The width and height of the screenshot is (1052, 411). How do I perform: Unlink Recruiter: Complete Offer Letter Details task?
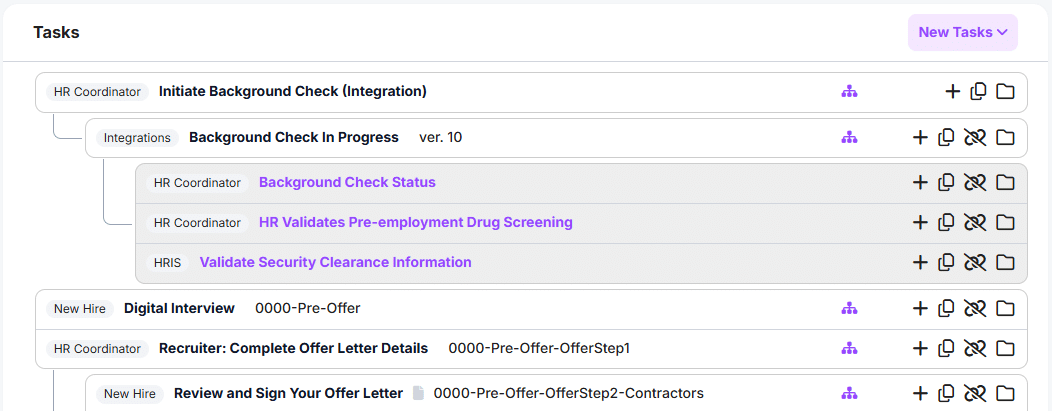pyautogui.click(x=975, y=349)
